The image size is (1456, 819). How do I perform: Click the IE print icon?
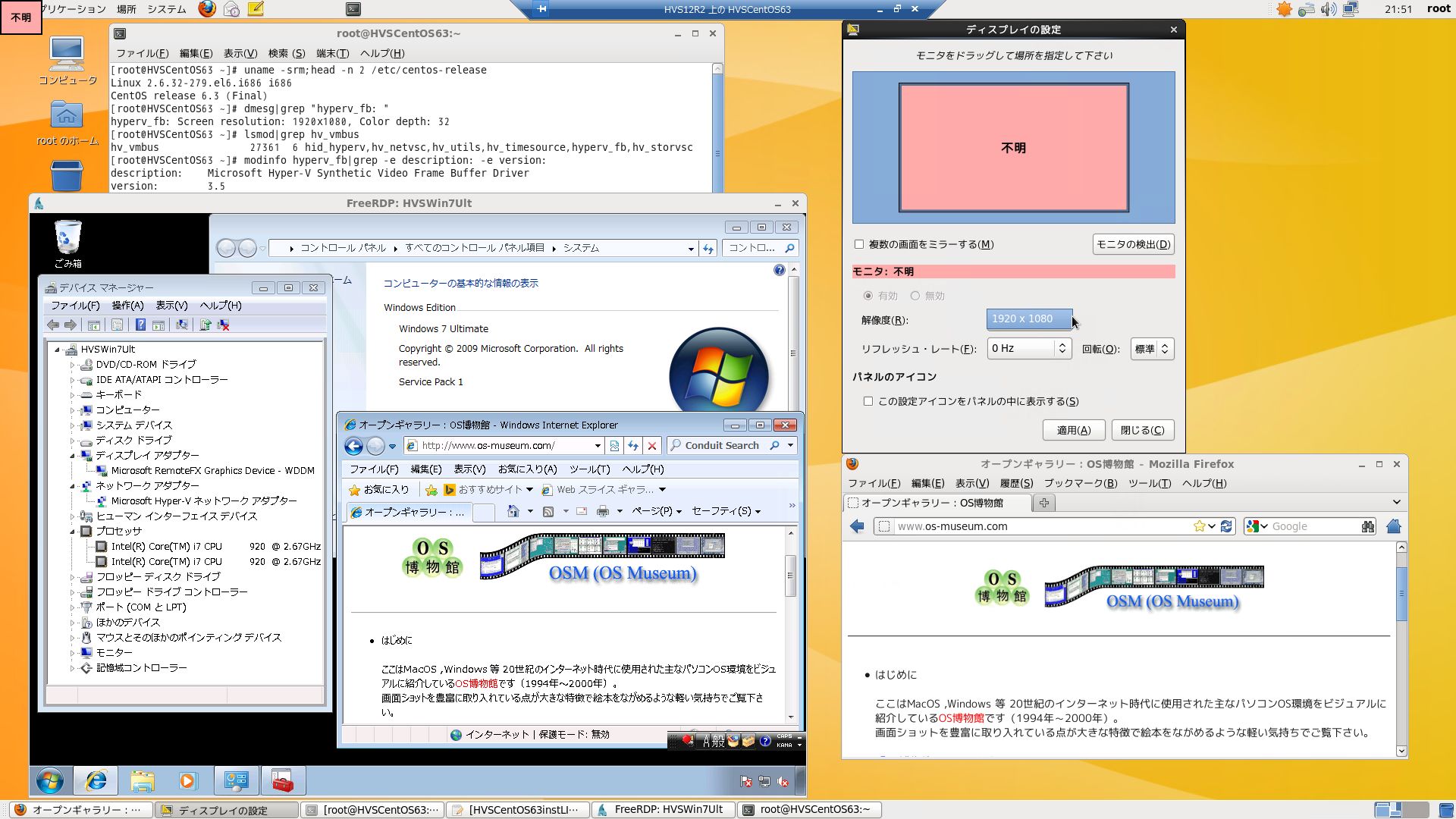point(603,511)
